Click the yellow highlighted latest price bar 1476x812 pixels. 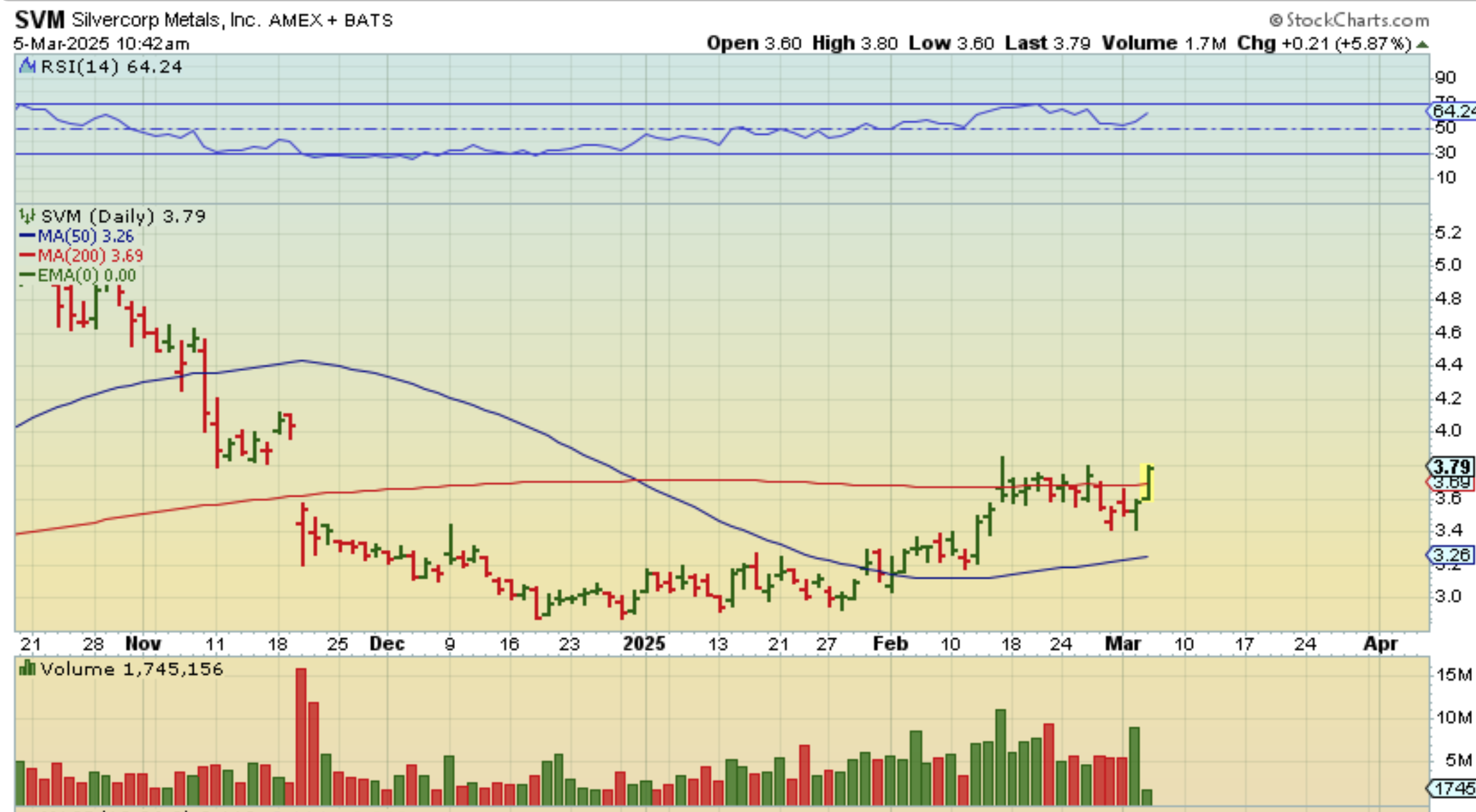(1148, 483)
